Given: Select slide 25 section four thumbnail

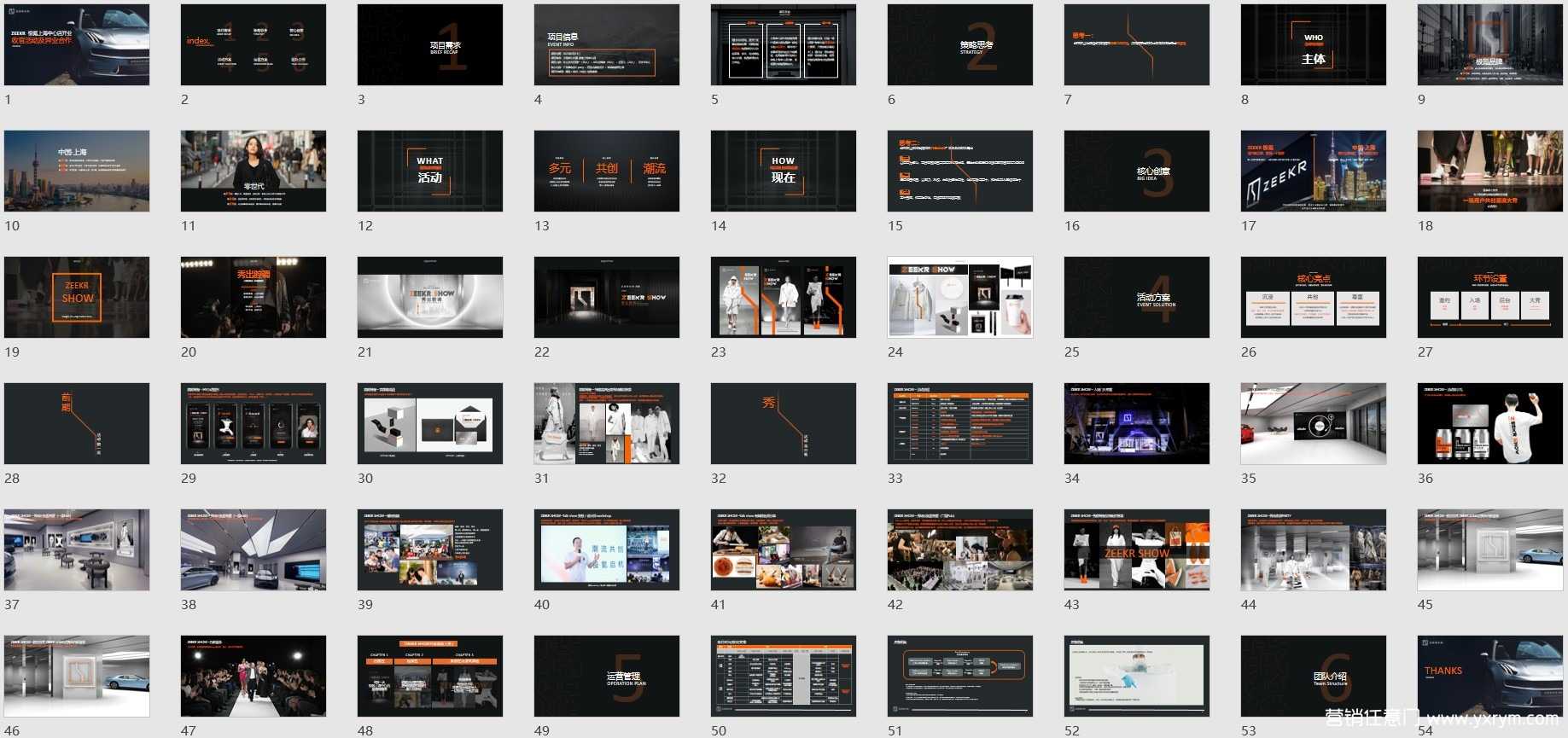Looking at the screenshot, I should click(1137, 297).
